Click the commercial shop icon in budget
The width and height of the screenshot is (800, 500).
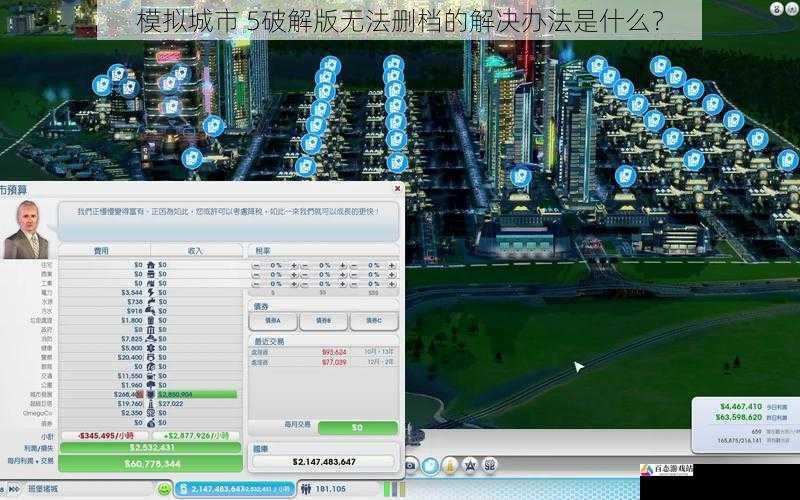(151, 274)
